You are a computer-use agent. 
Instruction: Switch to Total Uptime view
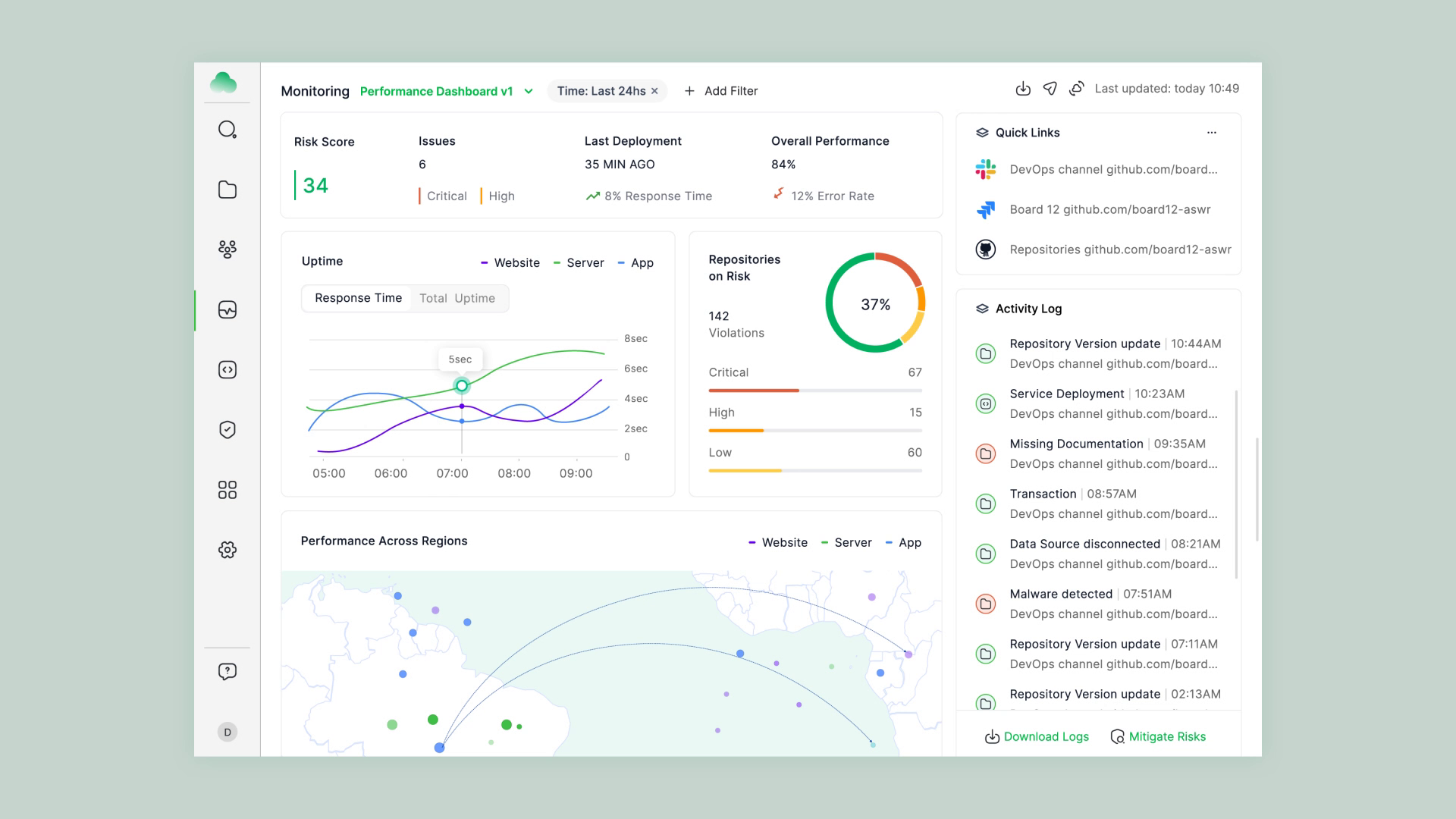[x=458, y=298]
